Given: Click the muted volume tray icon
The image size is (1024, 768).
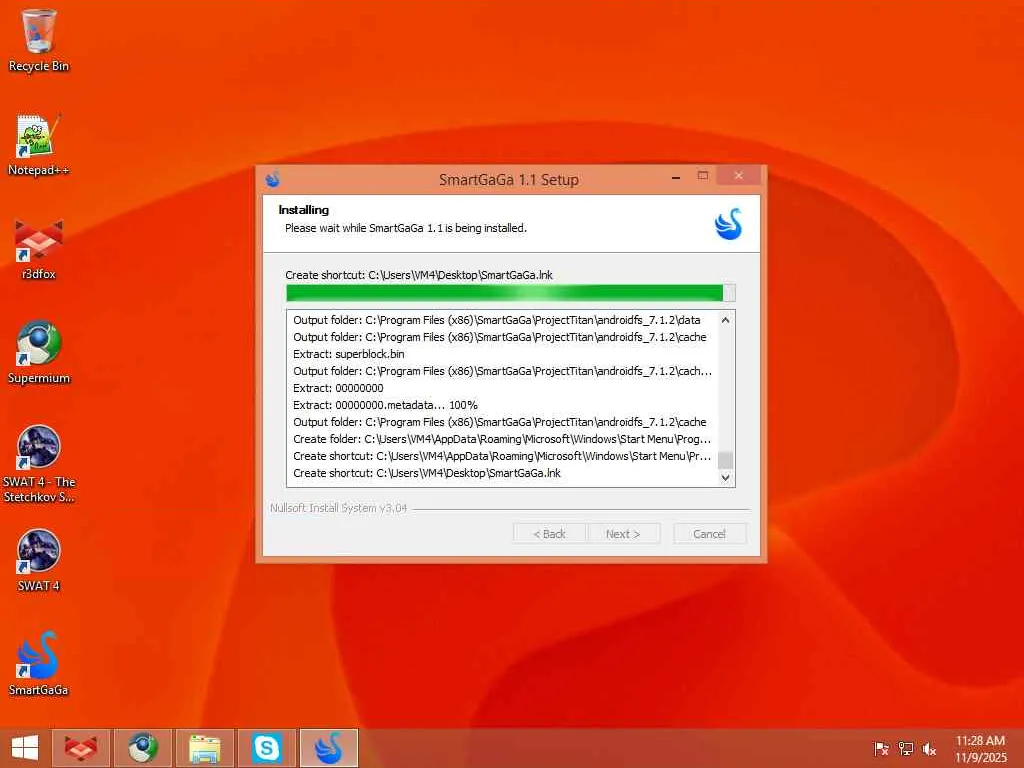Looking at the screenshot, I should [929, 749].
